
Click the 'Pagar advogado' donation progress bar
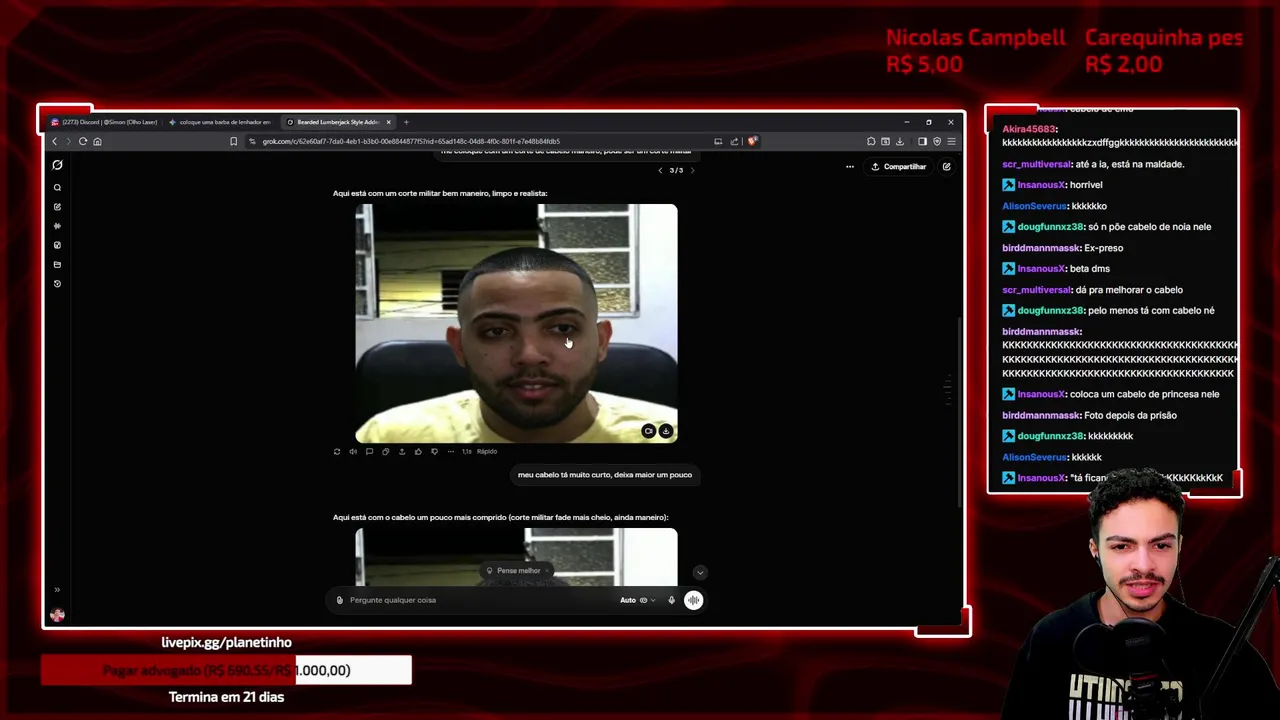tap(226, 670)
